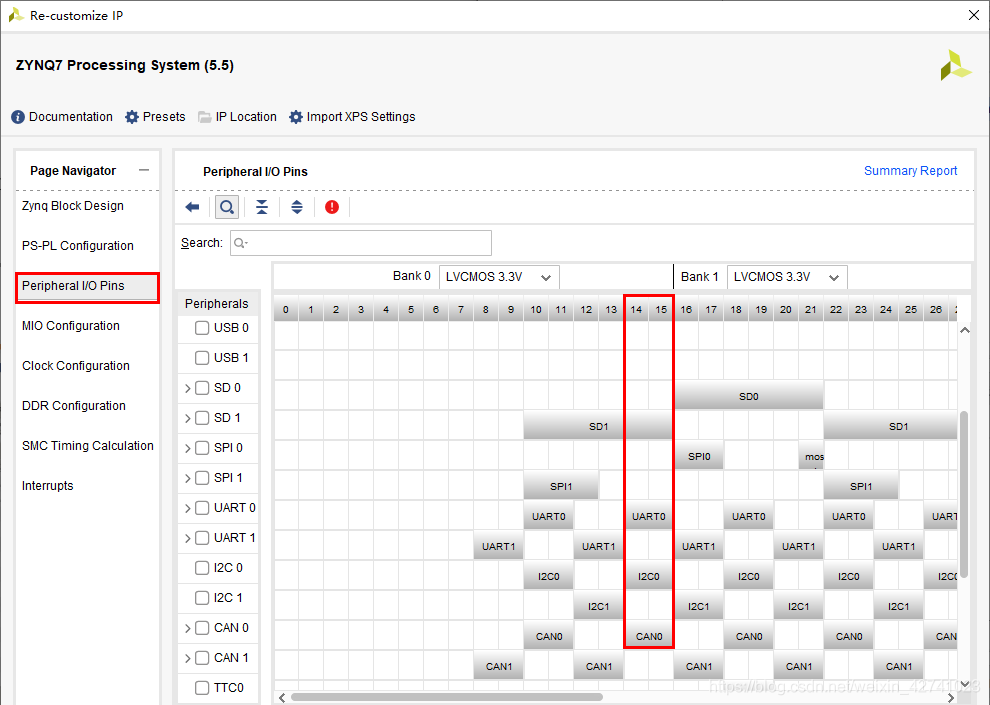
Task: Click vertical scrollbar up arrow
Action: (965, 330)
